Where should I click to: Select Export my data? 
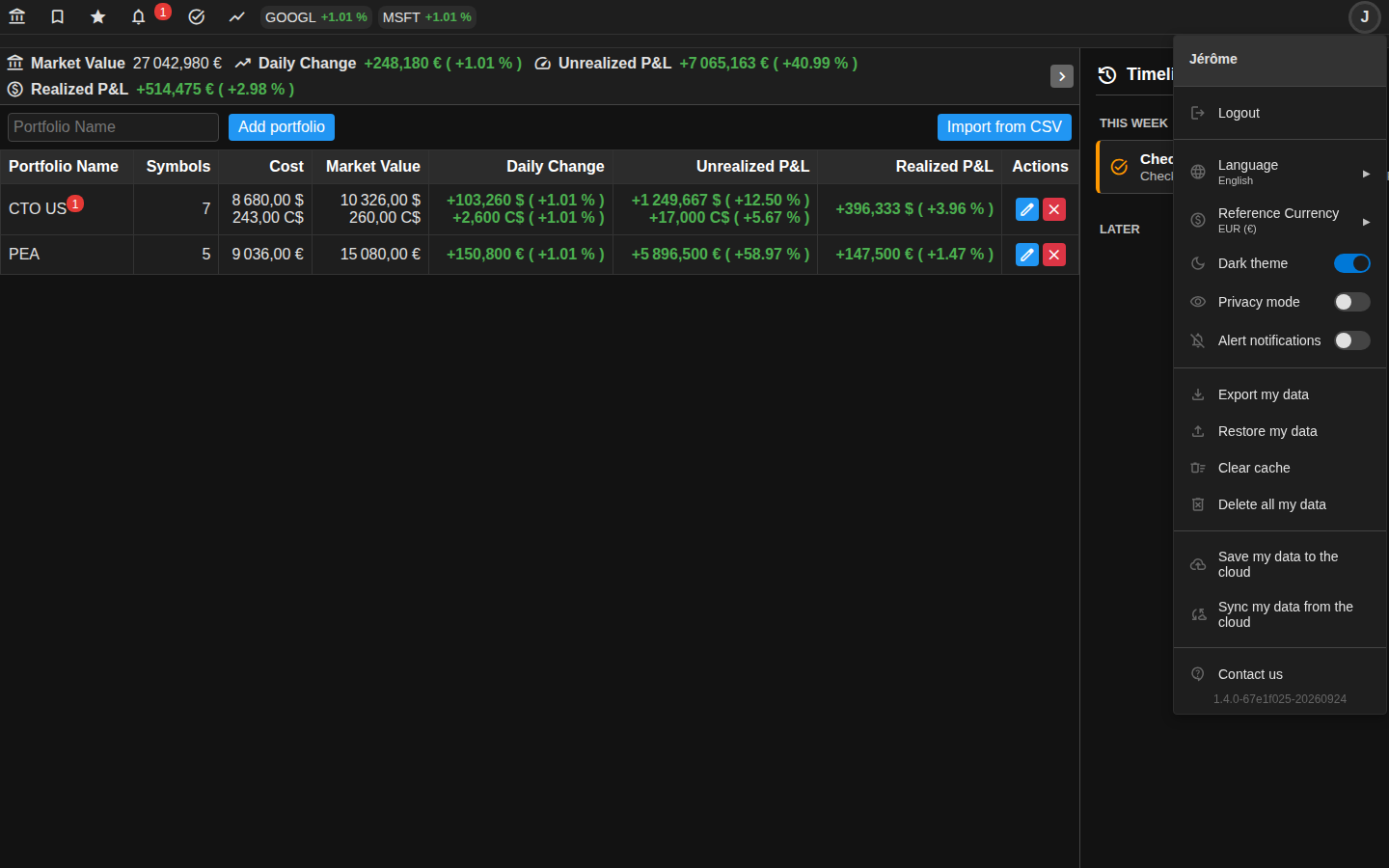tap(1280, 394)
